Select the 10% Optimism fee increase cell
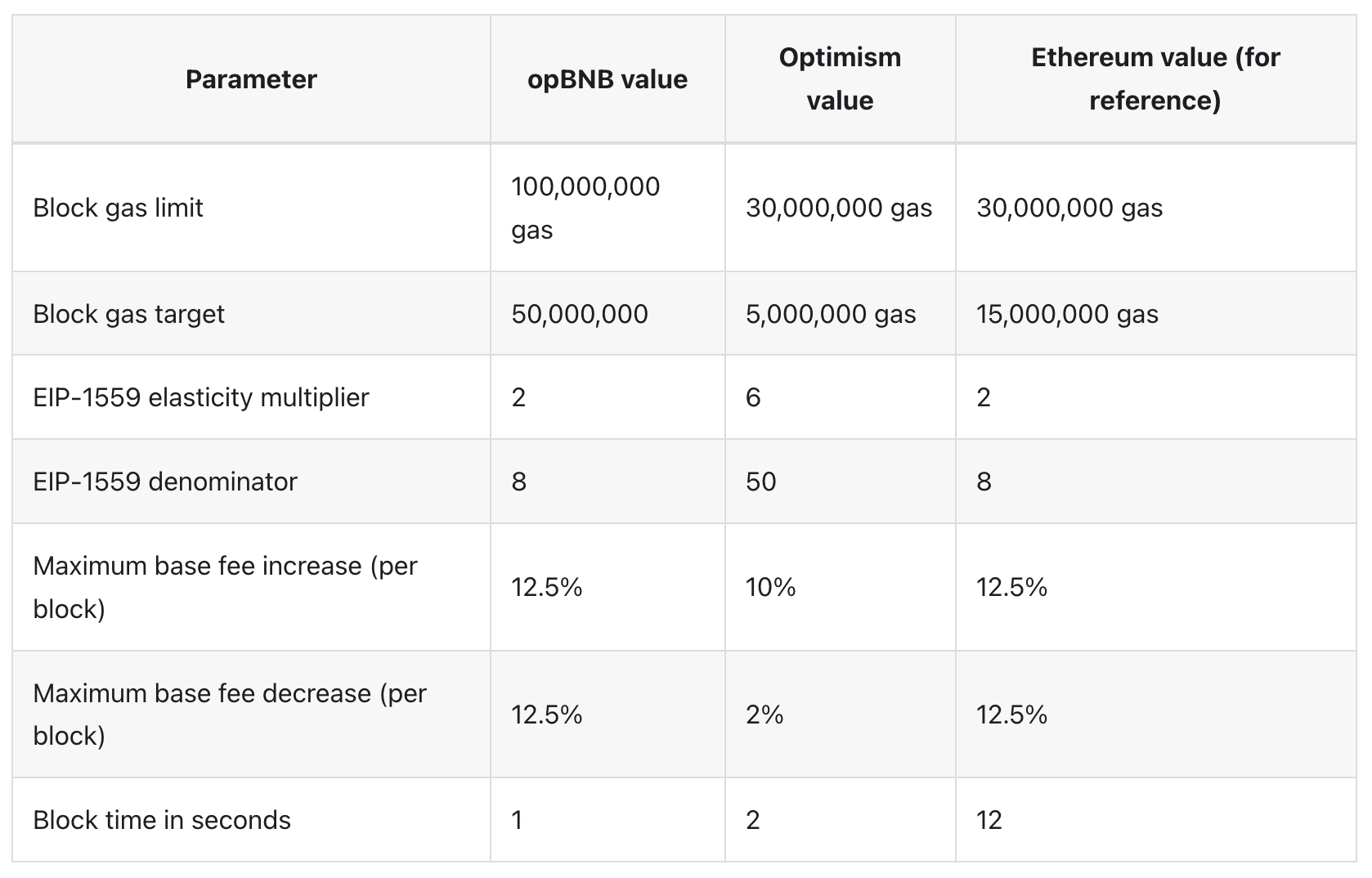The image size is (1372, 878). click(770, 587)
